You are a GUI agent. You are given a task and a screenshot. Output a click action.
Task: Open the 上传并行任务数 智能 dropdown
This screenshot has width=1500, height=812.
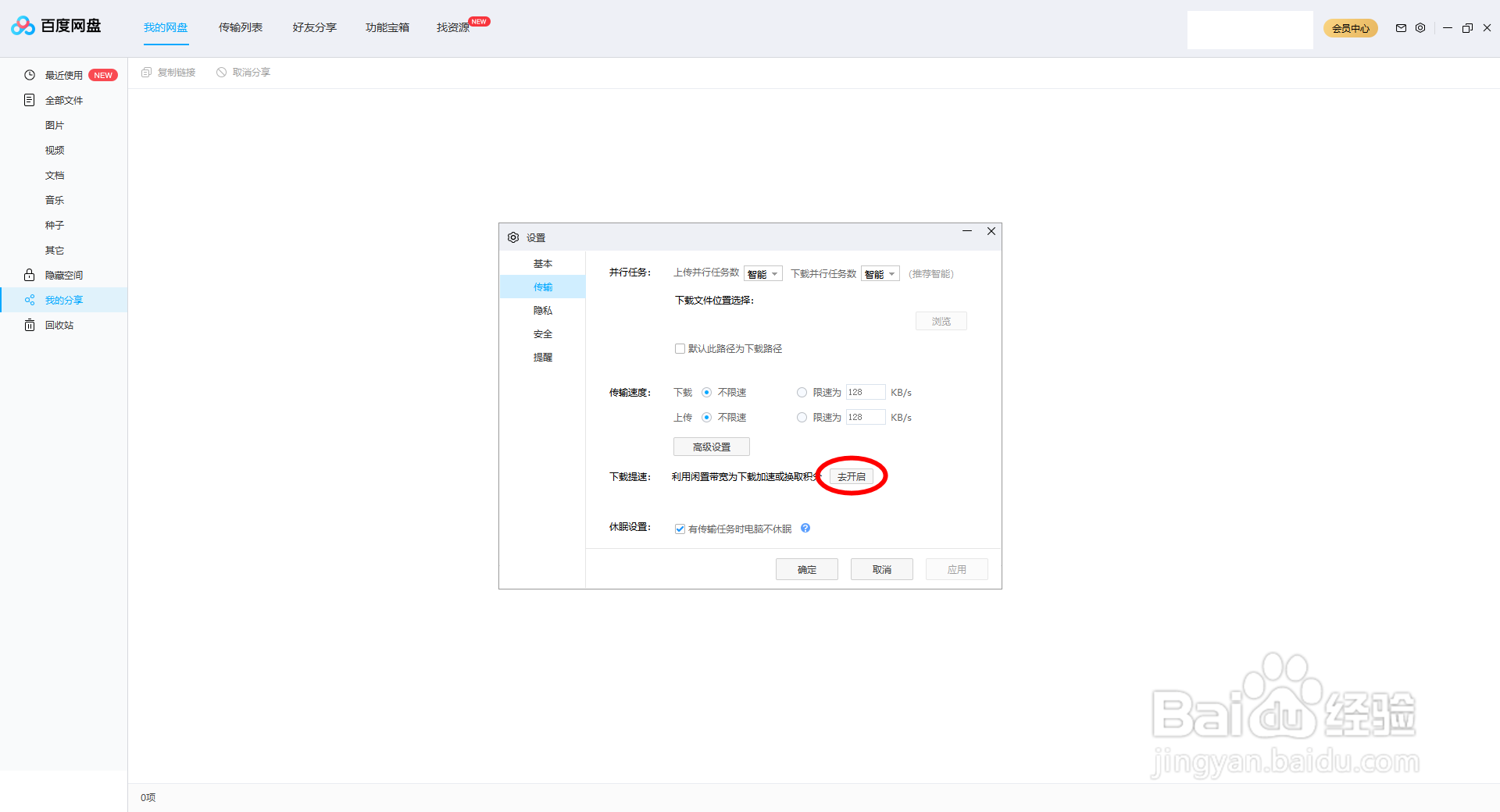[763, 273]
